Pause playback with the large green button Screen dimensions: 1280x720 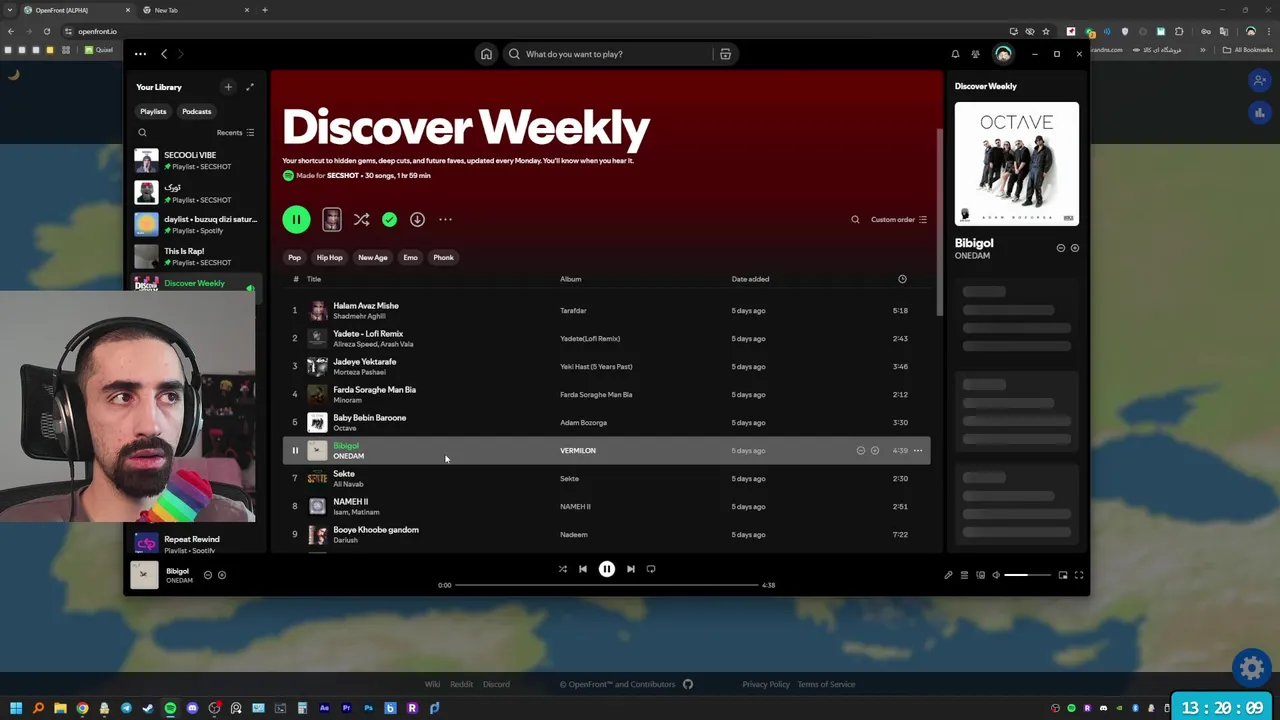pos(296,219)
